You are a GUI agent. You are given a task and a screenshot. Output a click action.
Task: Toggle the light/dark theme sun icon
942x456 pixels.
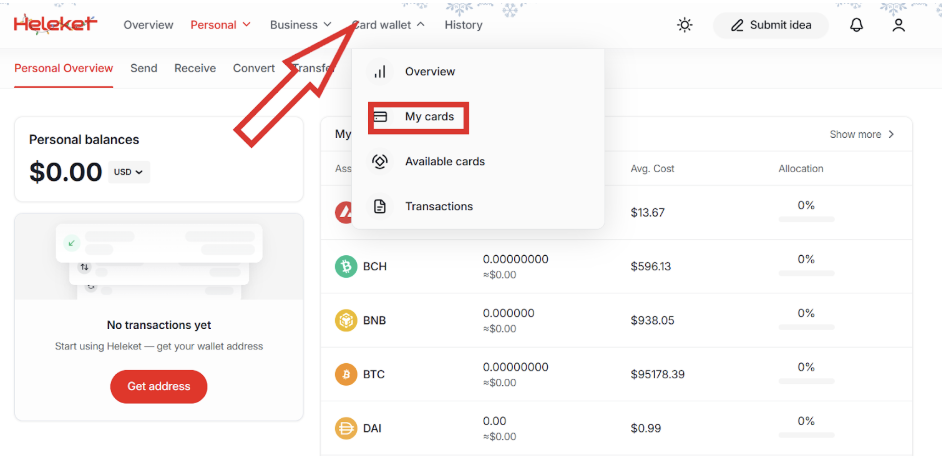pyautogui.click(x=685, y=25)
